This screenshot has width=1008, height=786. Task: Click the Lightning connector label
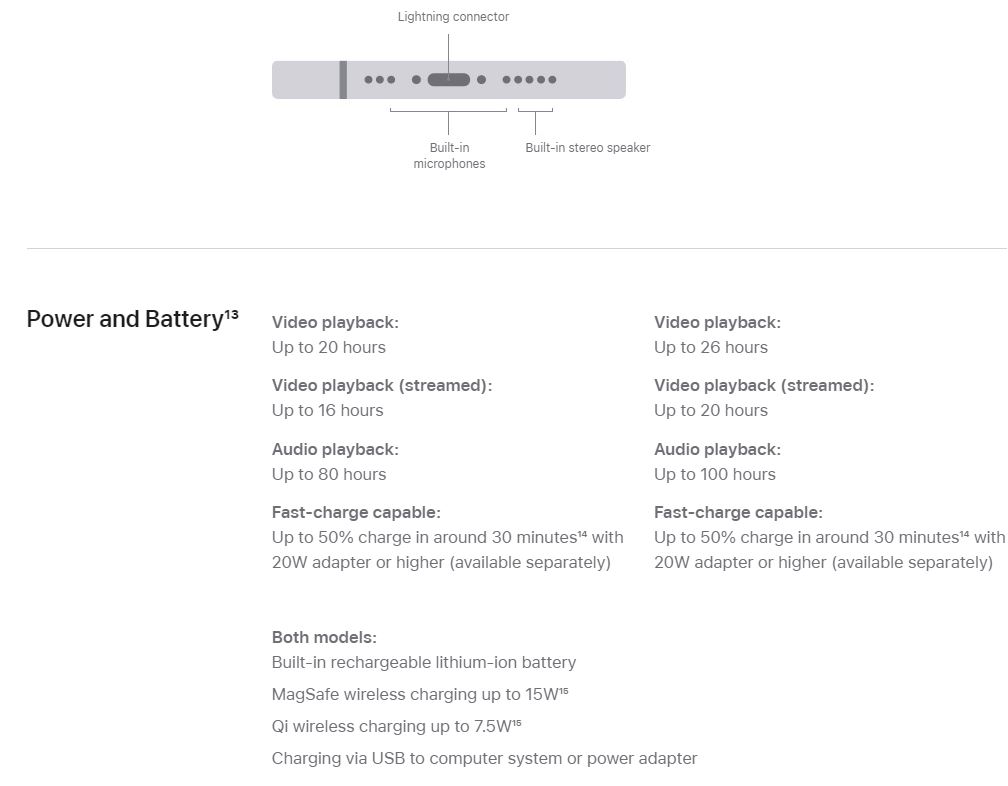453,17
